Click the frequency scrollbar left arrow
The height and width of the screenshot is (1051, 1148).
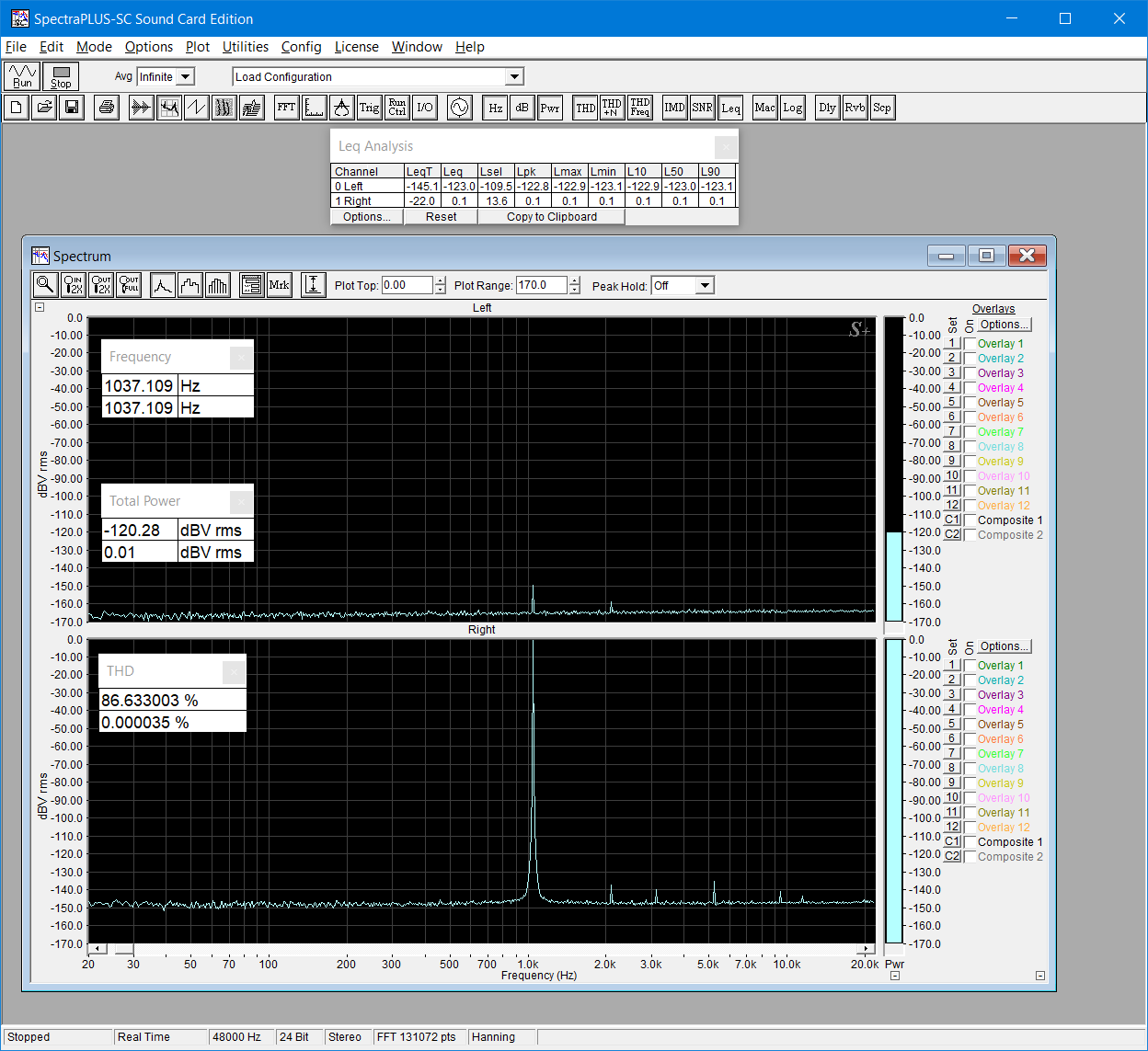coord(98,949)
